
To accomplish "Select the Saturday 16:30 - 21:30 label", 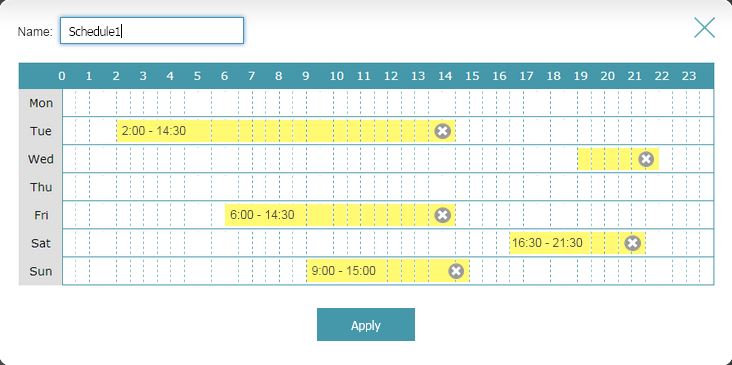I will [547, 243].
